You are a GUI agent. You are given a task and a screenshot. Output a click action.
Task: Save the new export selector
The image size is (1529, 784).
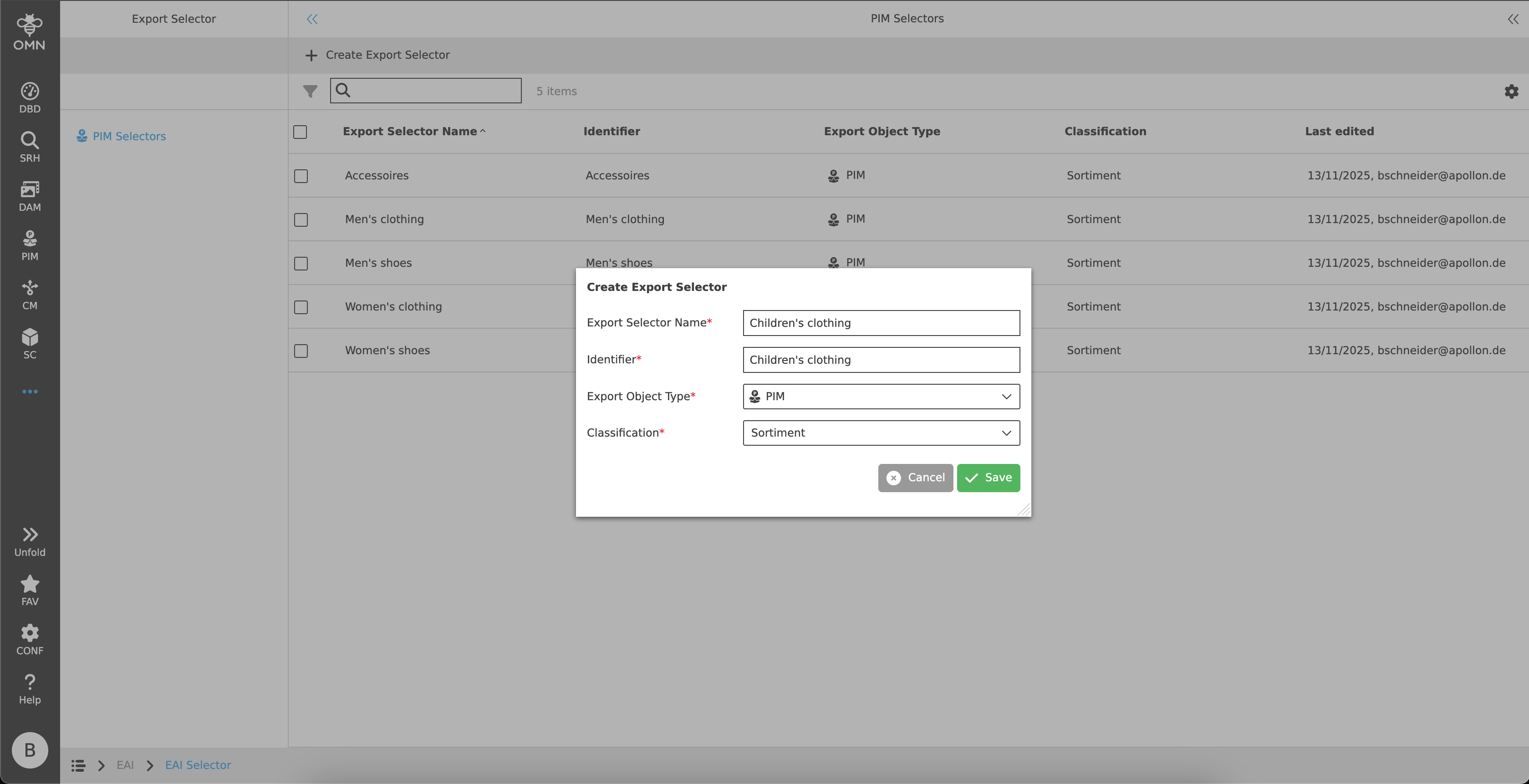pyautogui.click(x=988, y=478)
